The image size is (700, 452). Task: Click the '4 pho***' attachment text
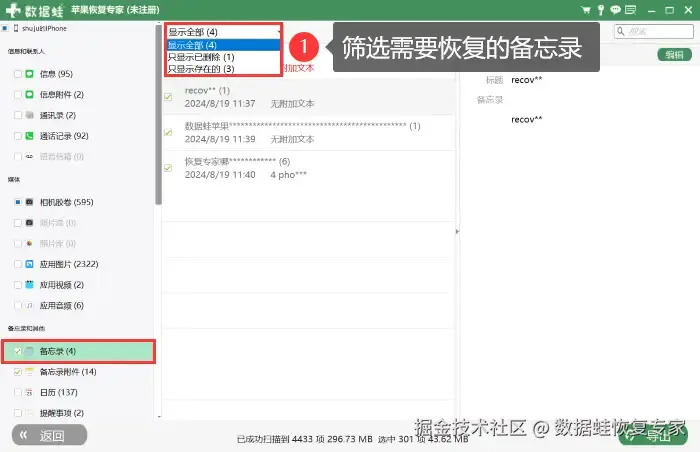[x=288, y=175]
